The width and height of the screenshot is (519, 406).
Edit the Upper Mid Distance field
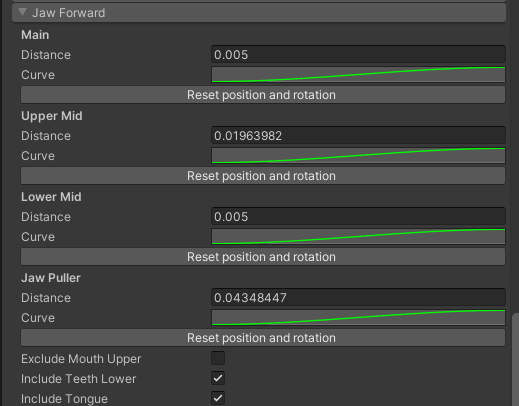pos(358,135)
